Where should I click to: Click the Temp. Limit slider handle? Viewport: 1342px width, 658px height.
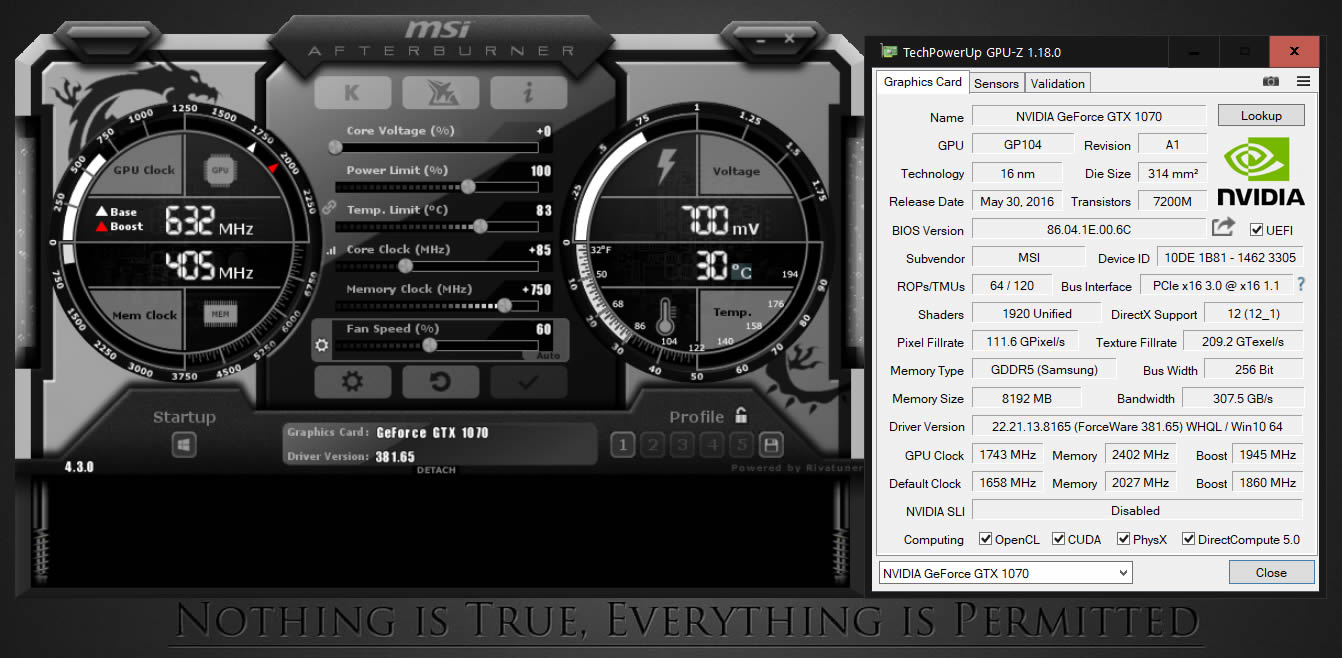[x=480, y=226]
